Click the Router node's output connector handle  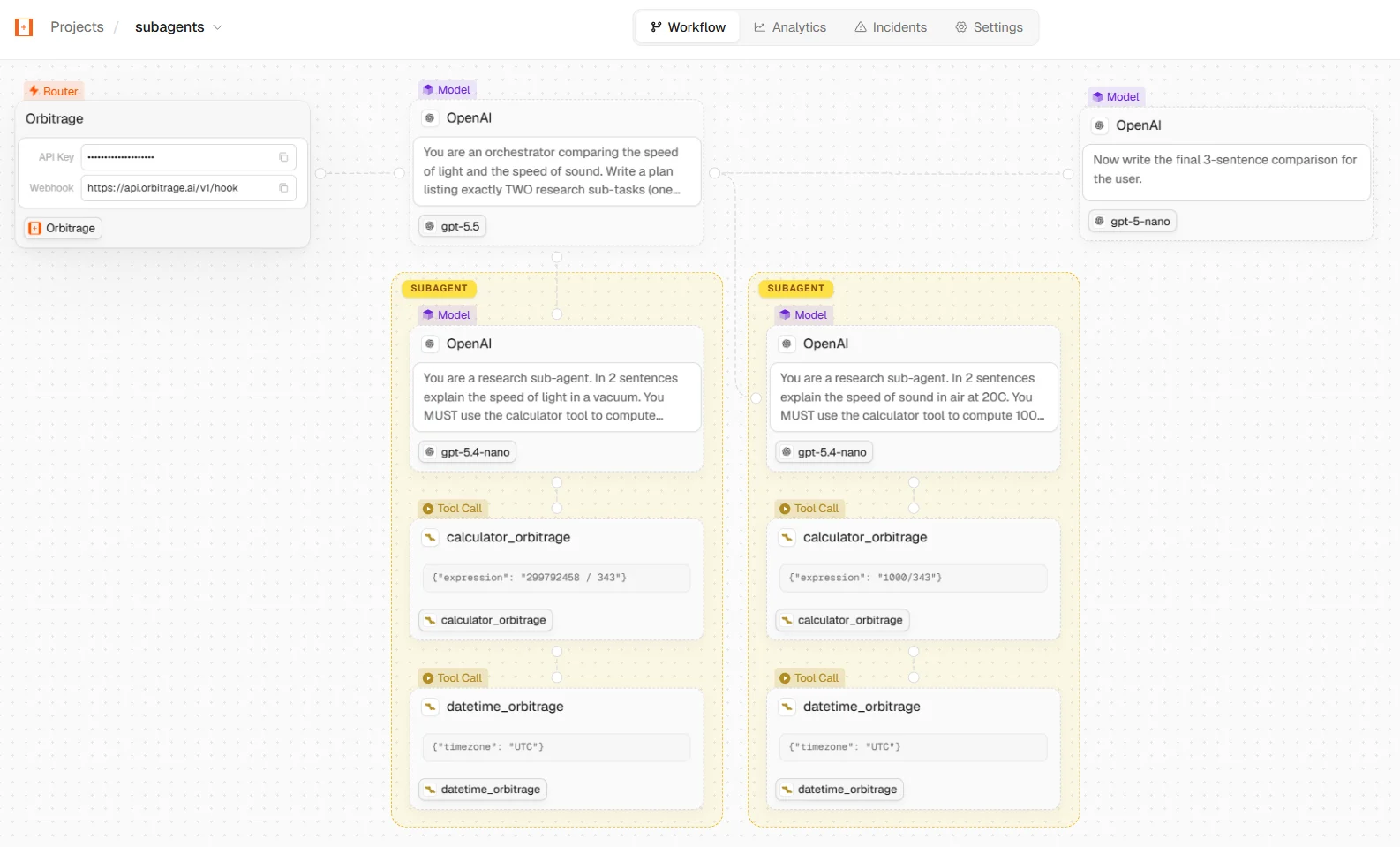(320, 173)
